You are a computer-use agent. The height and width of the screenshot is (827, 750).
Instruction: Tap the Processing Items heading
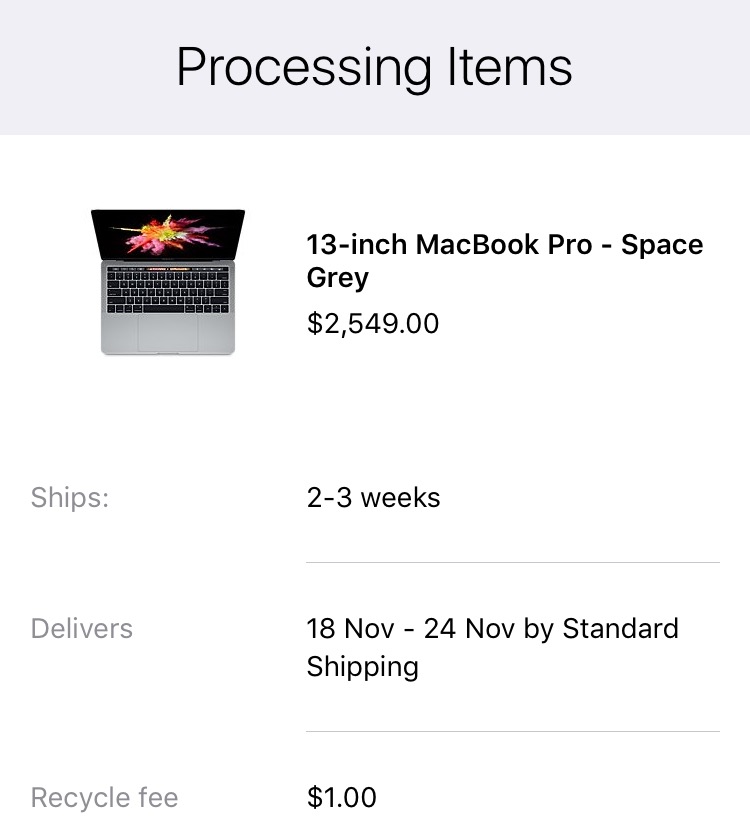coord(374,67)
